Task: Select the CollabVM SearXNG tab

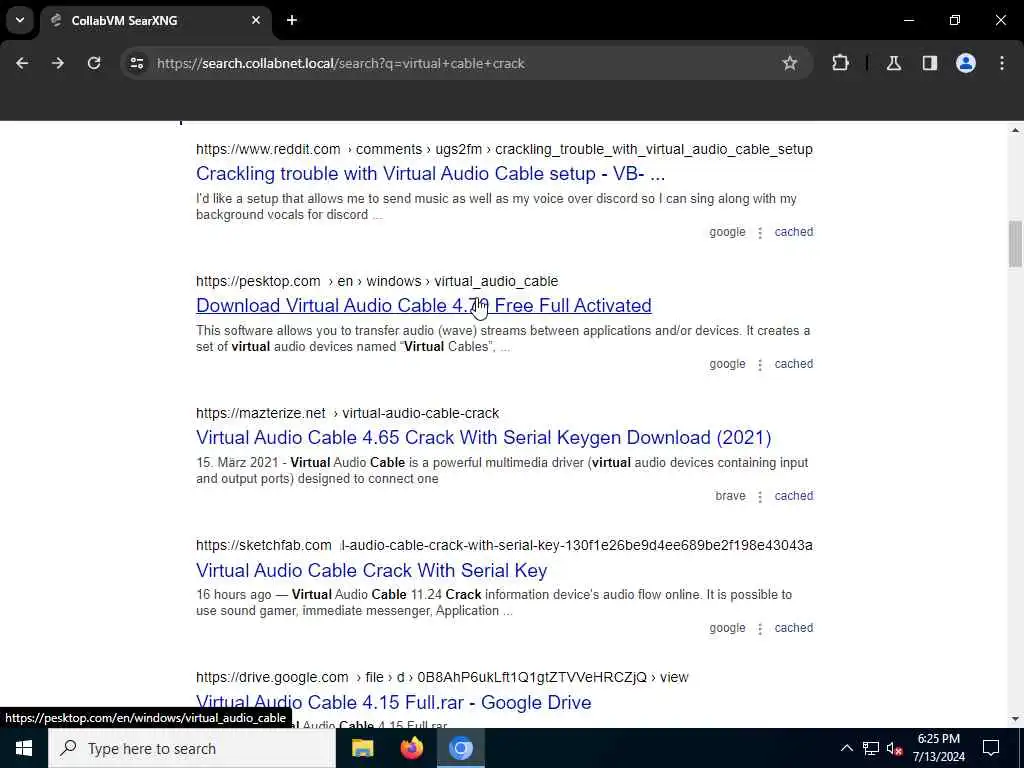Action: click(155, 20)
